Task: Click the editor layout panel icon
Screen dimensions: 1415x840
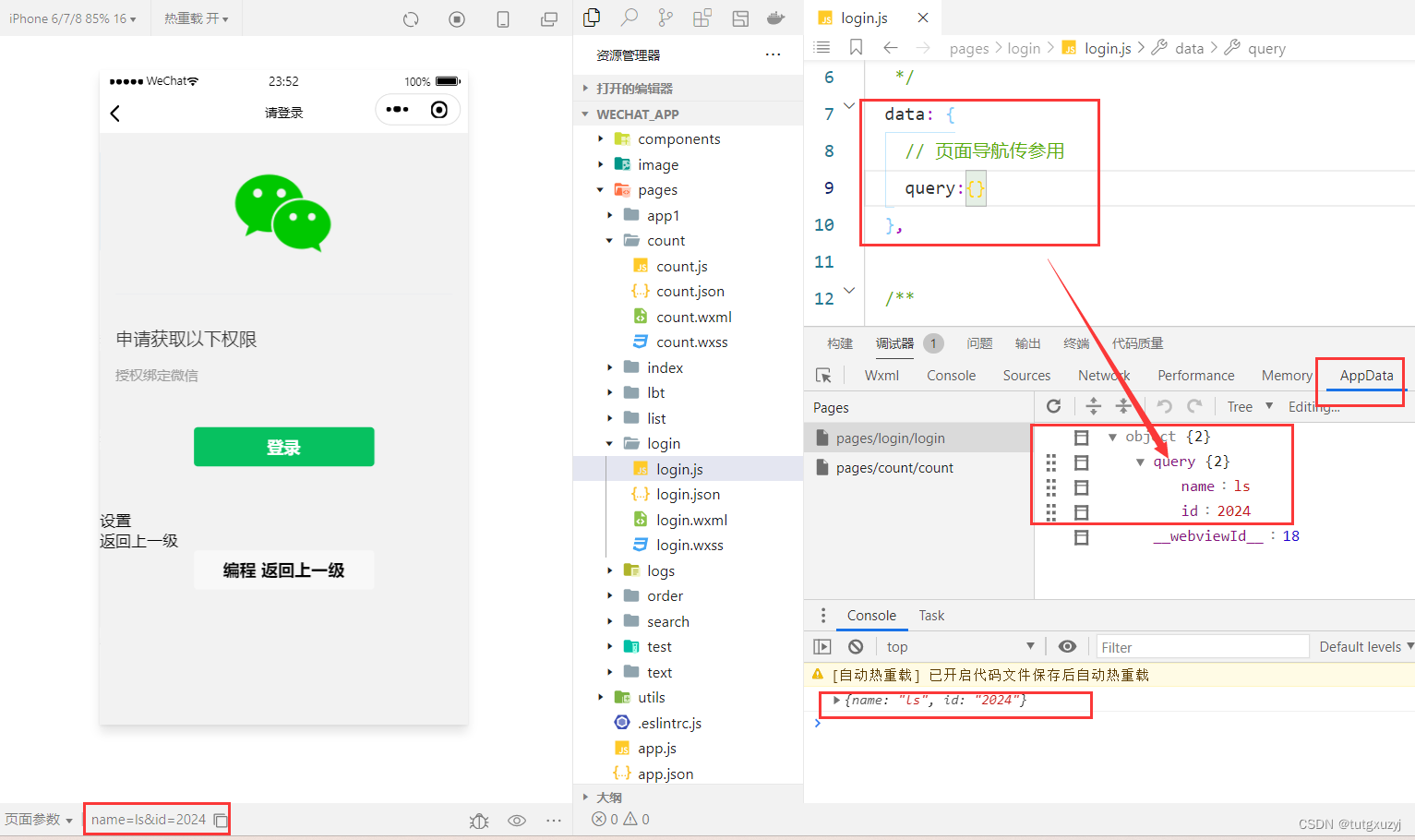Action: pos(740,18)
